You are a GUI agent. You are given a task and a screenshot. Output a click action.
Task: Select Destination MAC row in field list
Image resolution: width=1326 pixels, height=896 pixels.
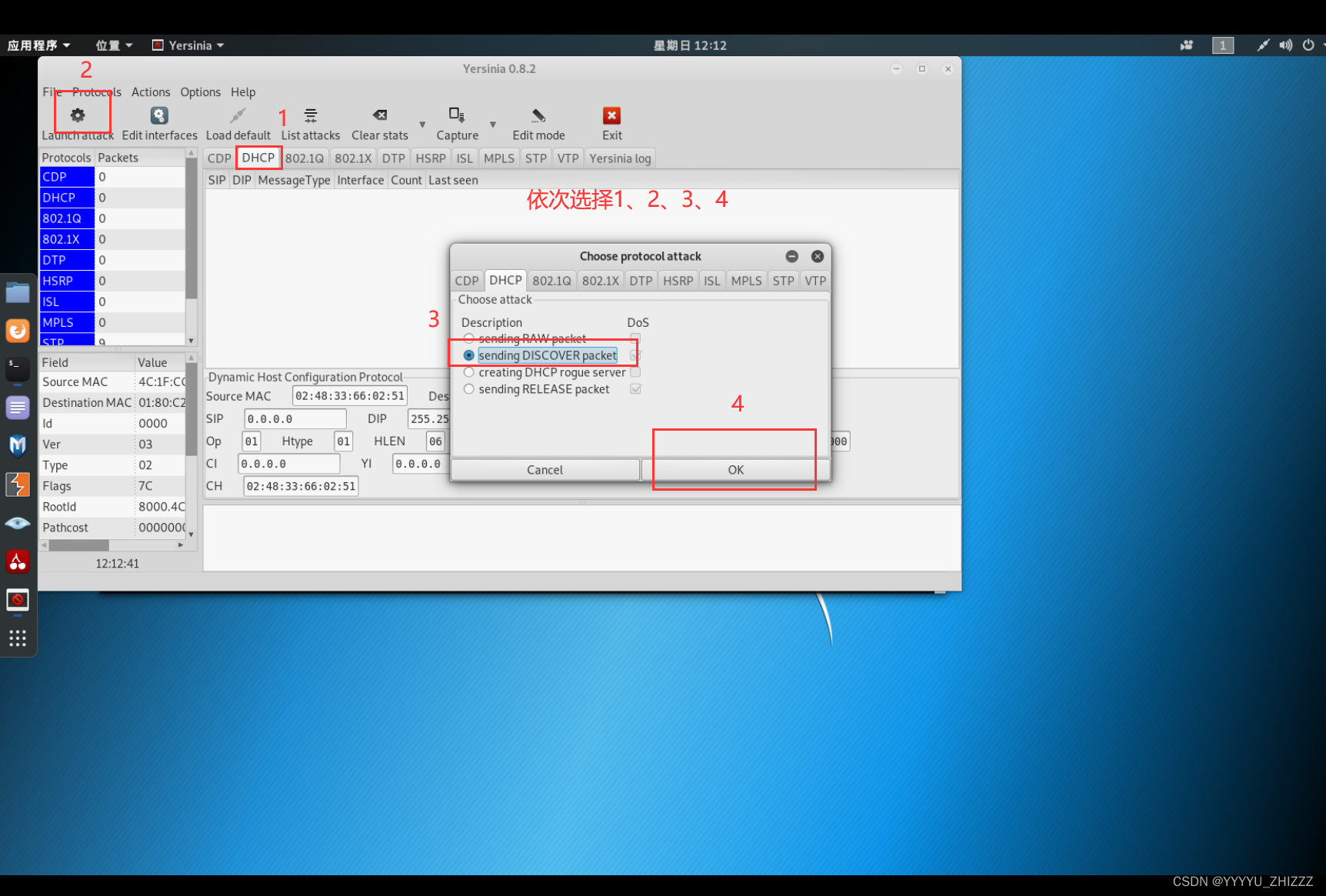(x=113, y=402)
